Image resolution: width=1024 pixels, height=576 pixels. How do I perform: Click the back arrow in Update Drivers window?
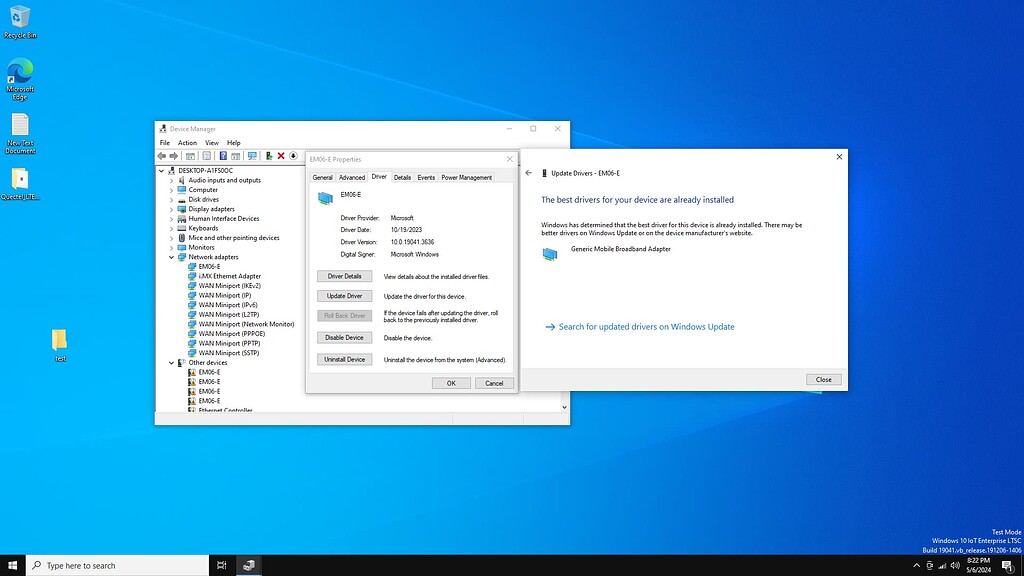tap(528, 171)
